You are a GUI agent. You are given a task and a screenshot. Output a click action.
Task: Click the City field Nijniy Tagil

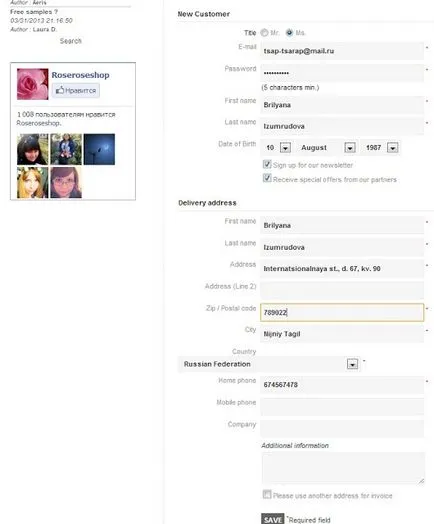(x=342, y=334)
